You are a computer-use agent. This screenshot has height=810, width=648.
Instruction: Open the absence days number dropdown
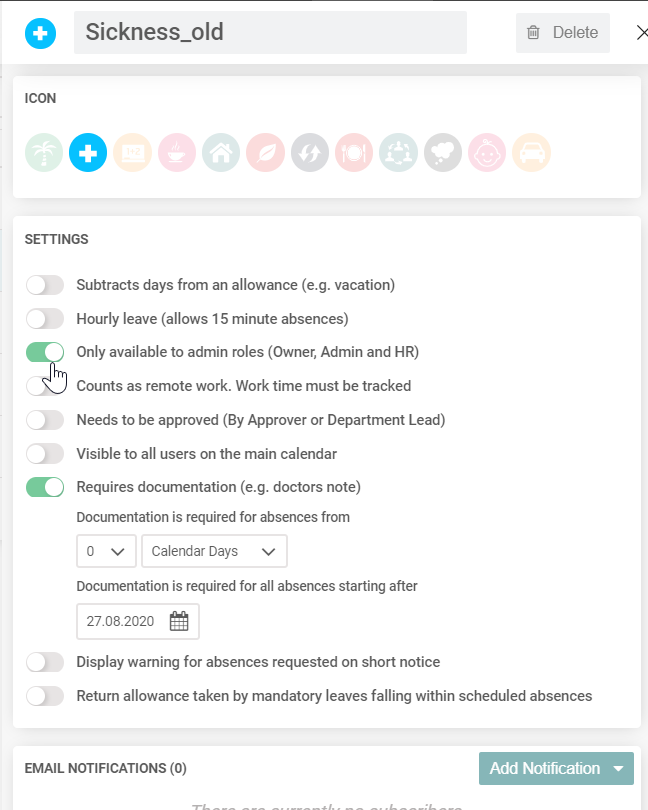coord(106,551)
